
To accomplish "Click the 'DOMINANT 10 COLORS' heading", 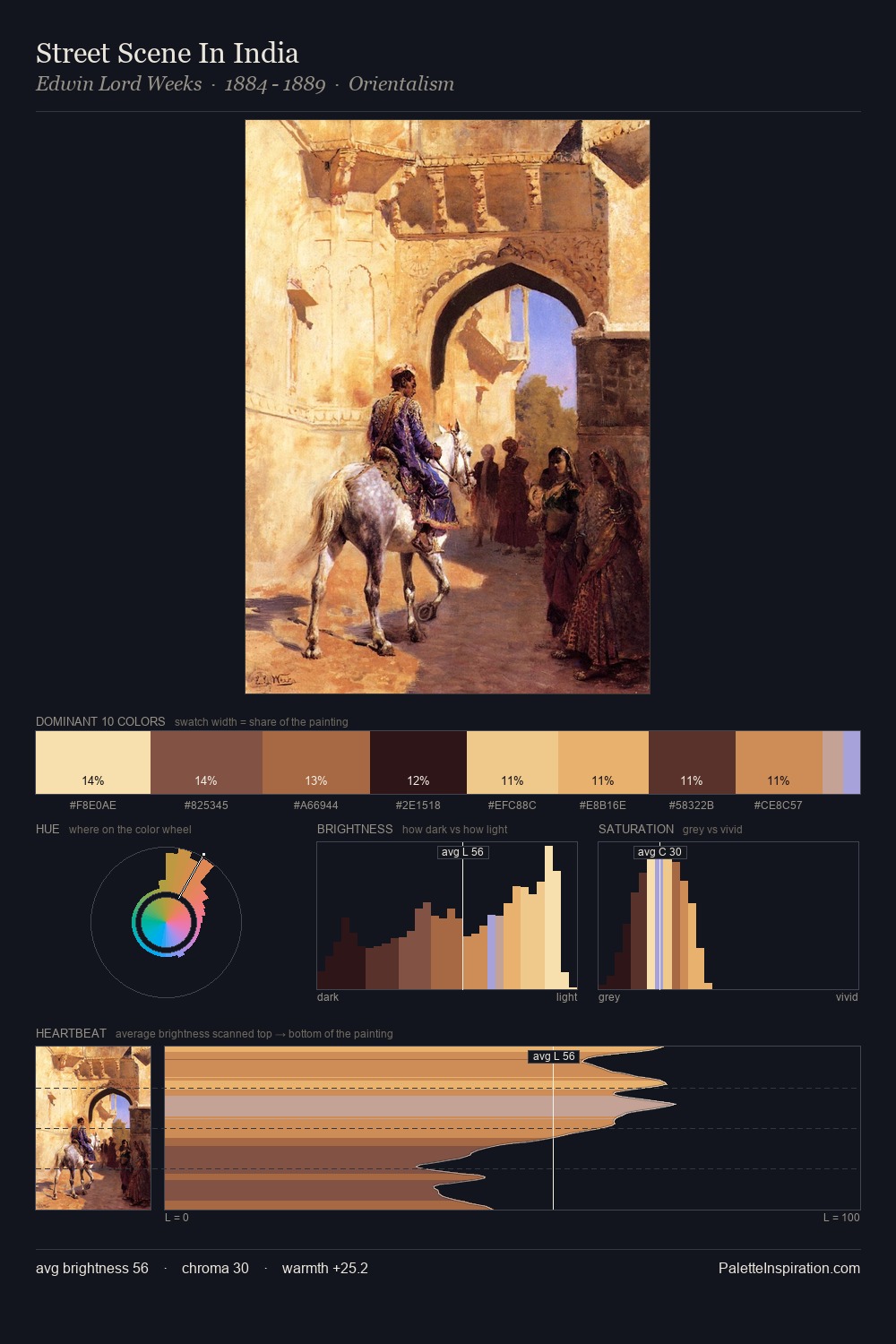I will (x=100, y=721).
